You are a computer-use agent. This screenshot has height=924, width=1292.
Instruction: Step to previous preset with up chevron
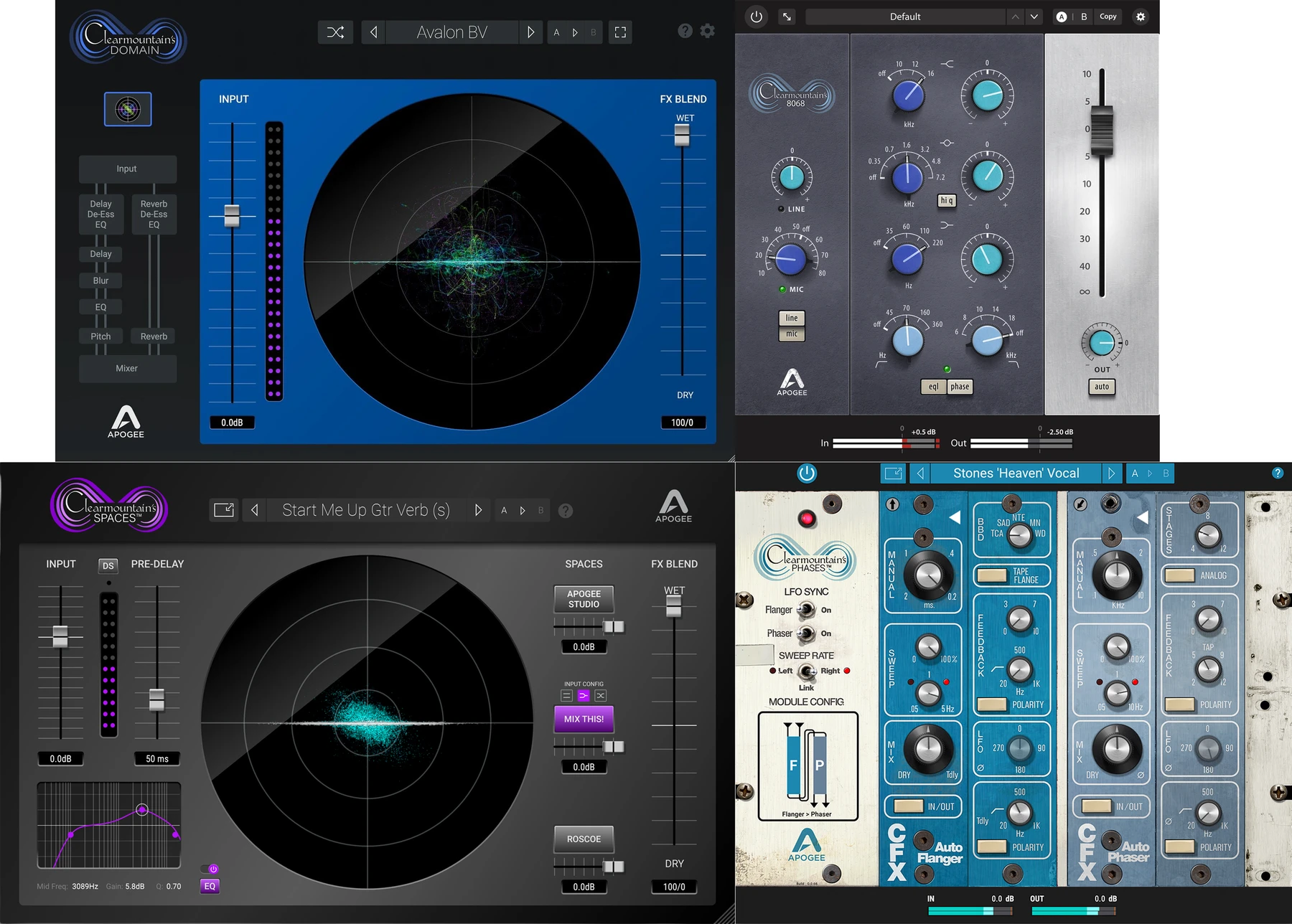pos(1015,16)
